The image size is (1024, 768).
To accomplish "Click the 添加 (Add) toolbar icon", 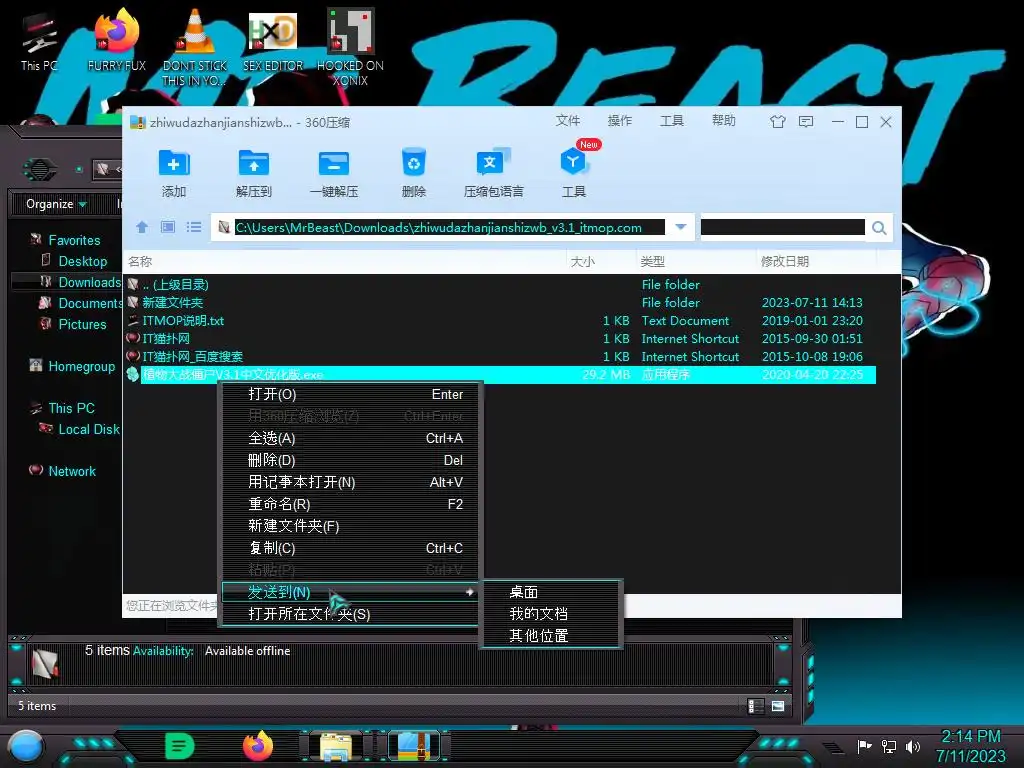I will click(x=174, y=163).
